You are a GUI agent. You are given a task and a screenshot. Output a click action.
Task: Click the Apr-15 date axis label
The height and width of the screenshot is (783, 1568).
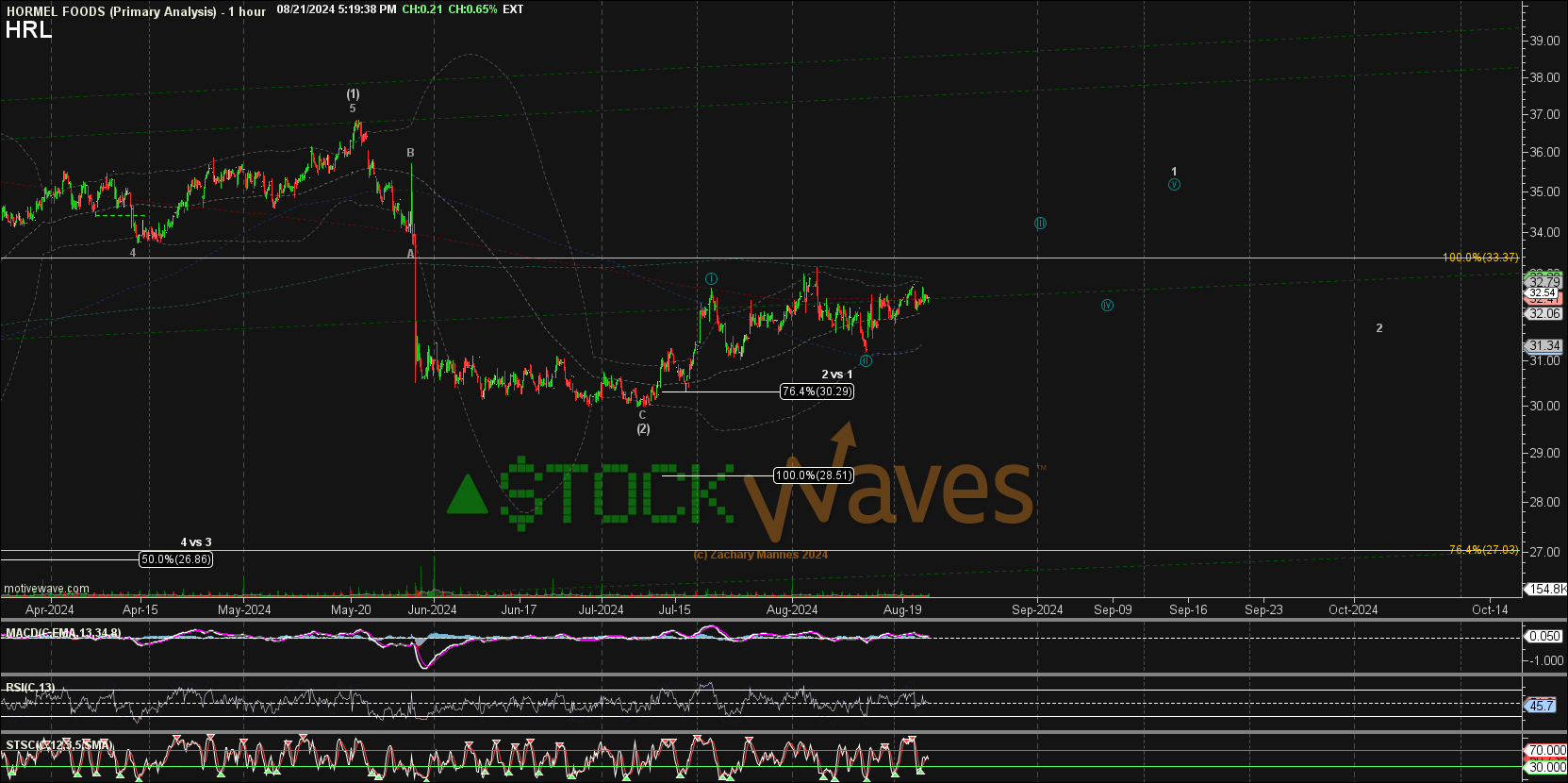(140, 609)
